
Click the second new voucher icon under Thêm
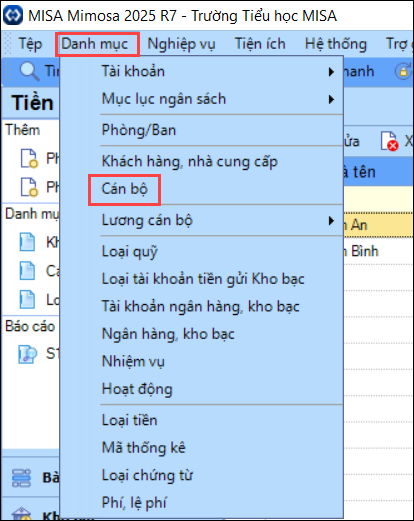(x=29, y=187)
